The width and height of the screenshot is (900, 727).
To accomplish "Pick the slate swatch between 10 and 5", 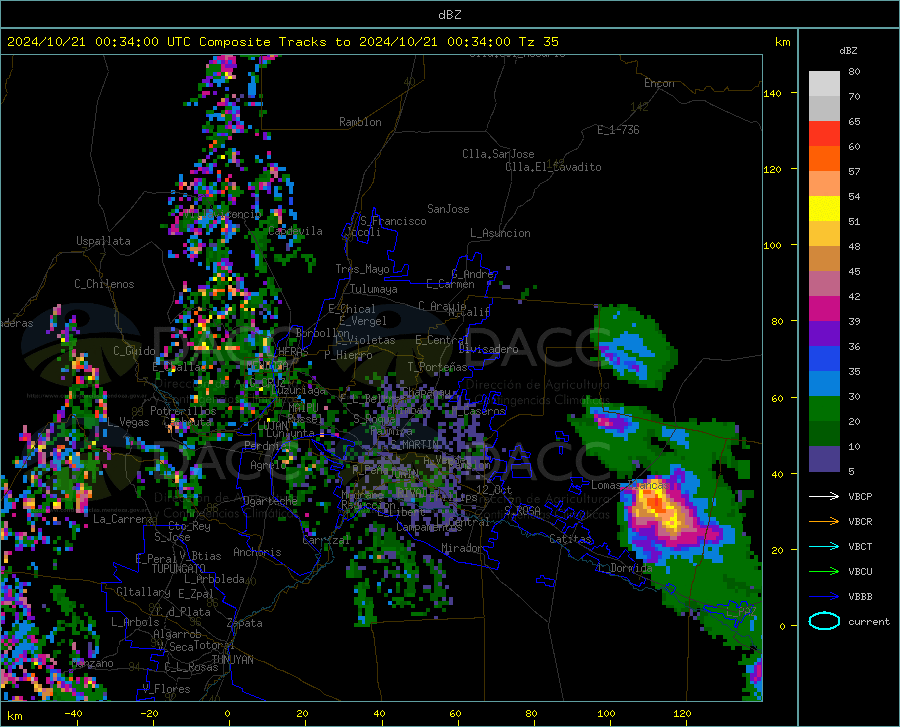I will [x=824, y=459].
